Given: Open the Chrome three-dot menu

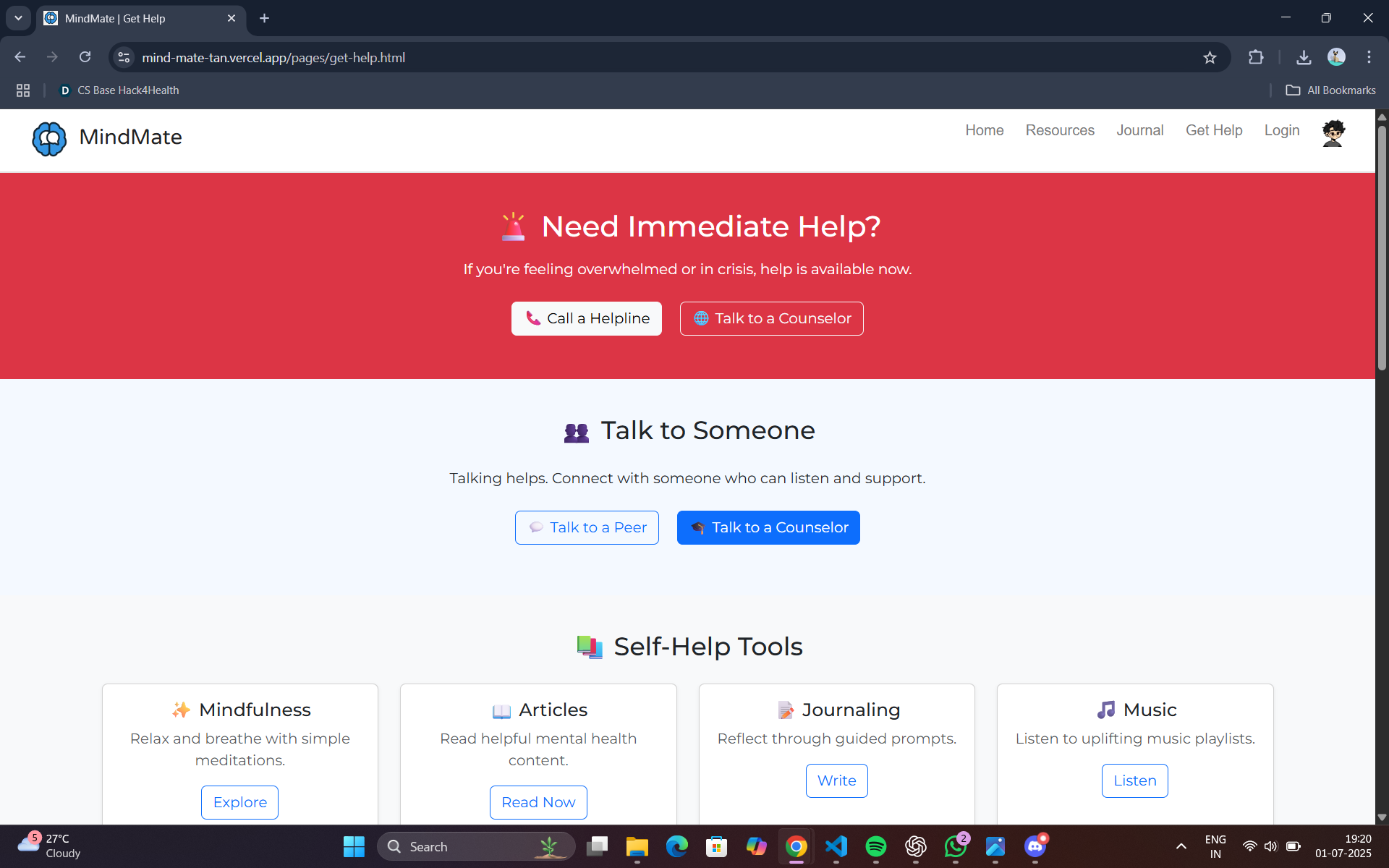Looking at the screenshot, I should (1369, 58).
